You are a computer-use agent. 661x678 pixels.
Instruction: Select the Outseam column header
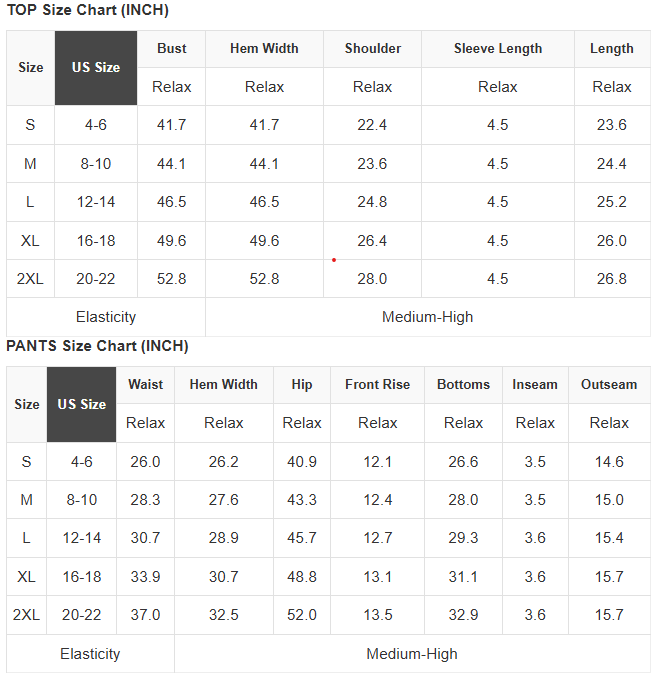click(x=609, y=384)
